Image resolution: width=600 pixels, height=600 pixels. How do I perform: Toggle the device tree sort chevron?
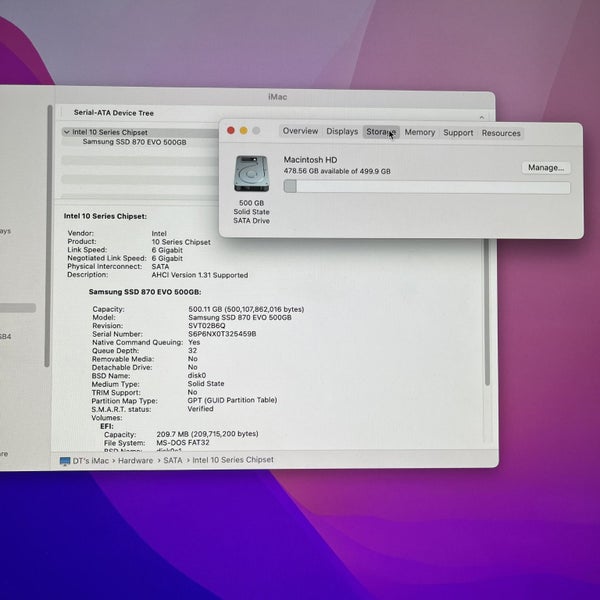pyautogui.click(x=482, y=117)
